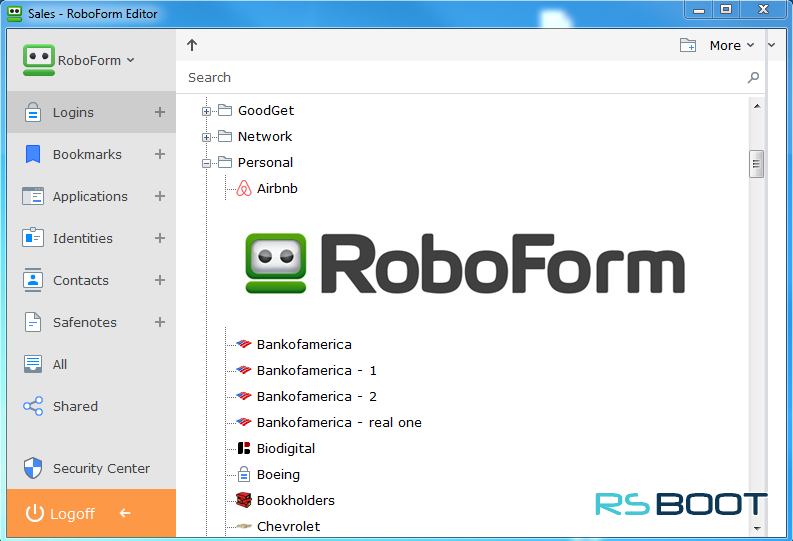This screenshot has width=793, height=541.
Task: Open the Boeing login
Action: click(x=278, y=475)
